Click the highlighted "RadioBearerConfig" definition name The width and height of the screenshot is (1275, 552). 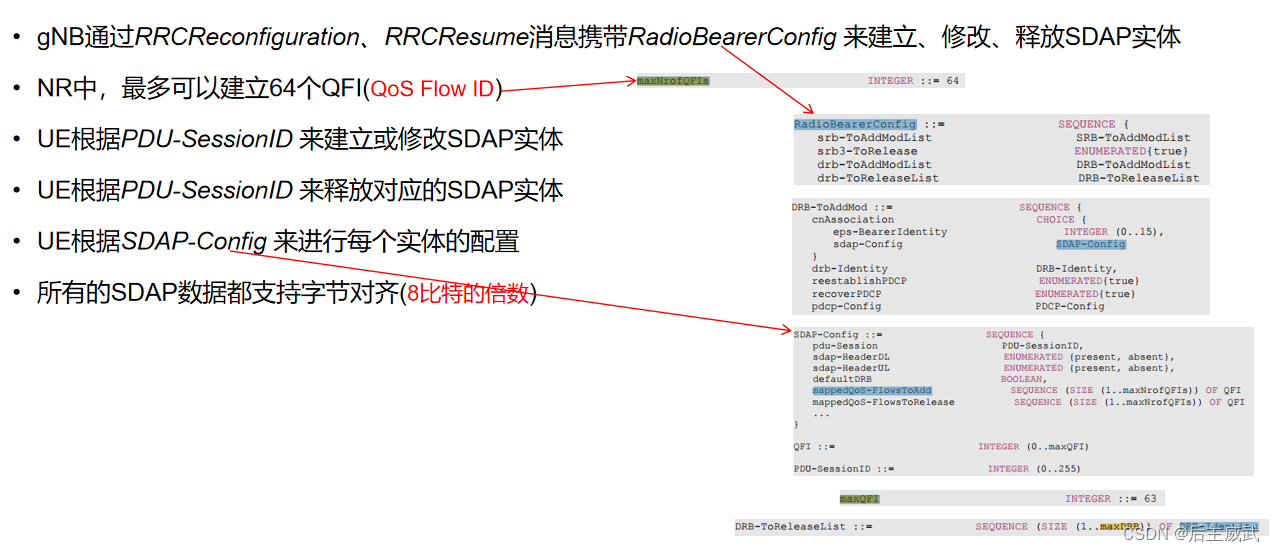(x=855, y=124)
